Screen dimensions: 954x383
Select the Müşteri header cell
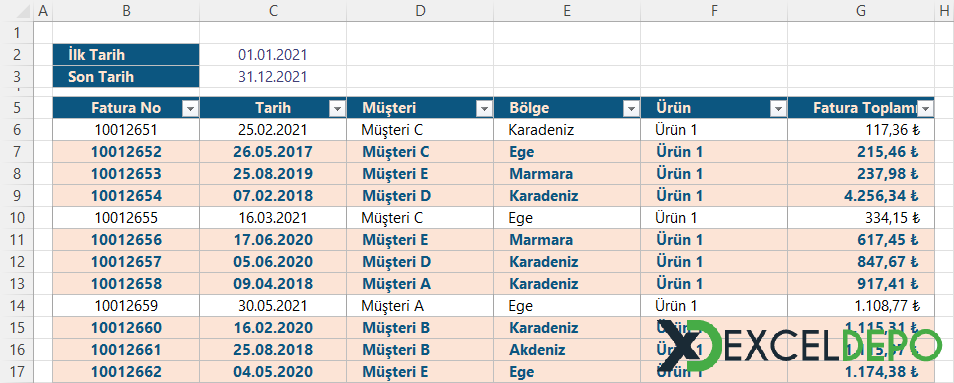[x=420, y=108]
